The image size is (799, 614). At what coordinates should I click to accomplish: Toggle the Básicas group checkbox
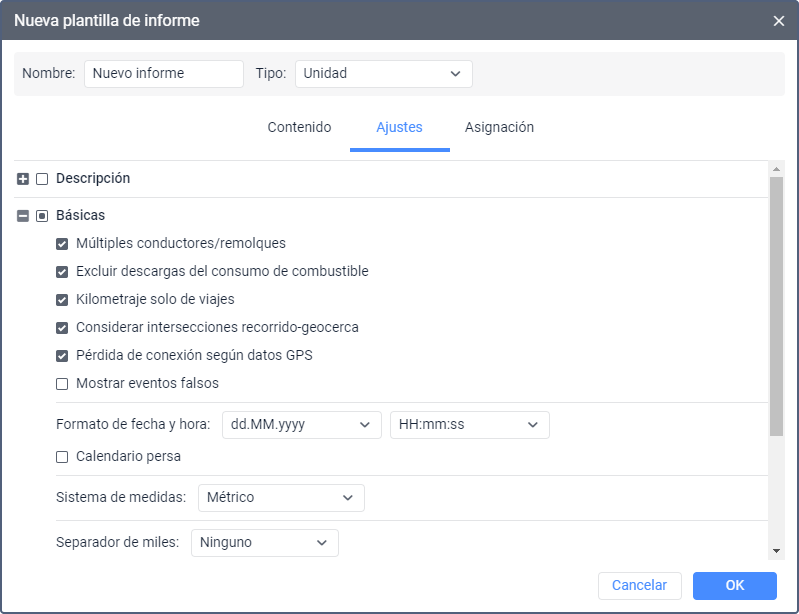[x=42, y=216]
